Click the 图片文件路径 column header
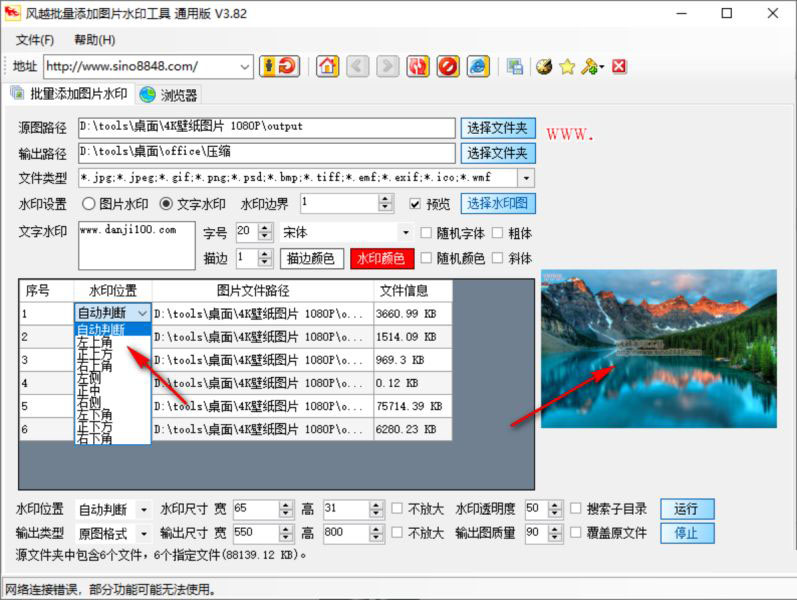 click(263, 291)
